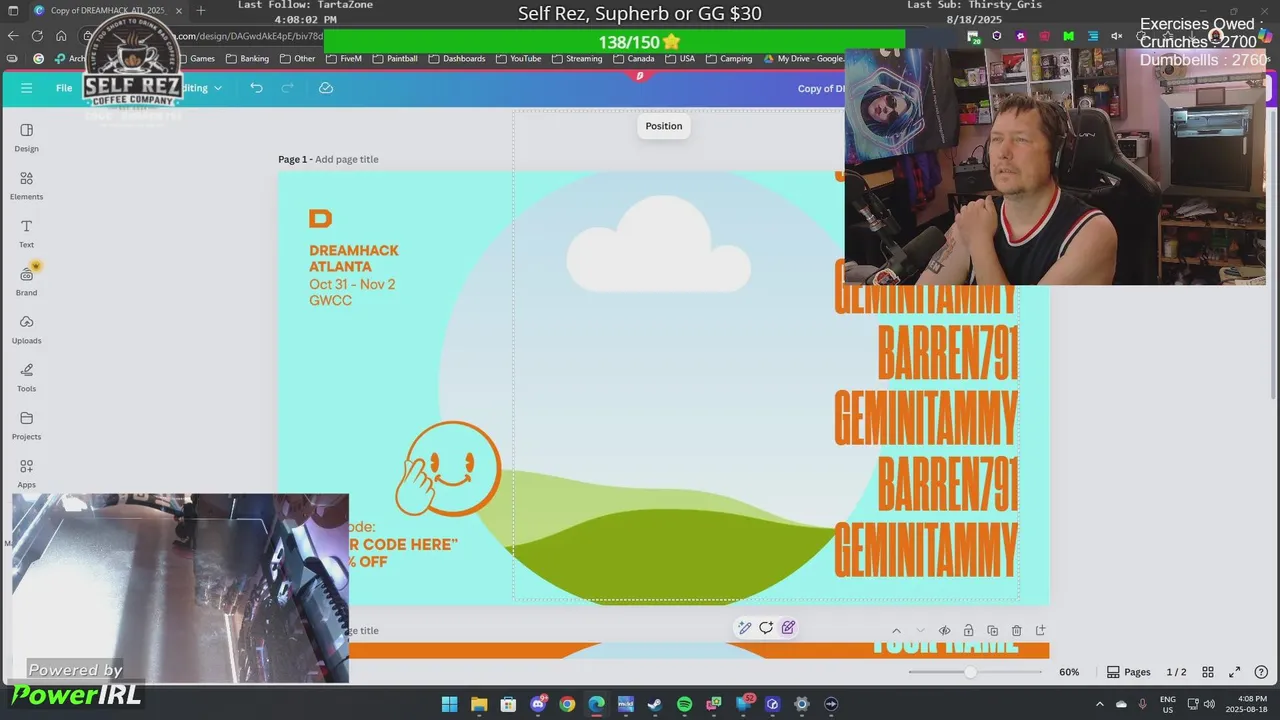
Task: Open the My Drive Google bookmark
Action: click(804, 59)
